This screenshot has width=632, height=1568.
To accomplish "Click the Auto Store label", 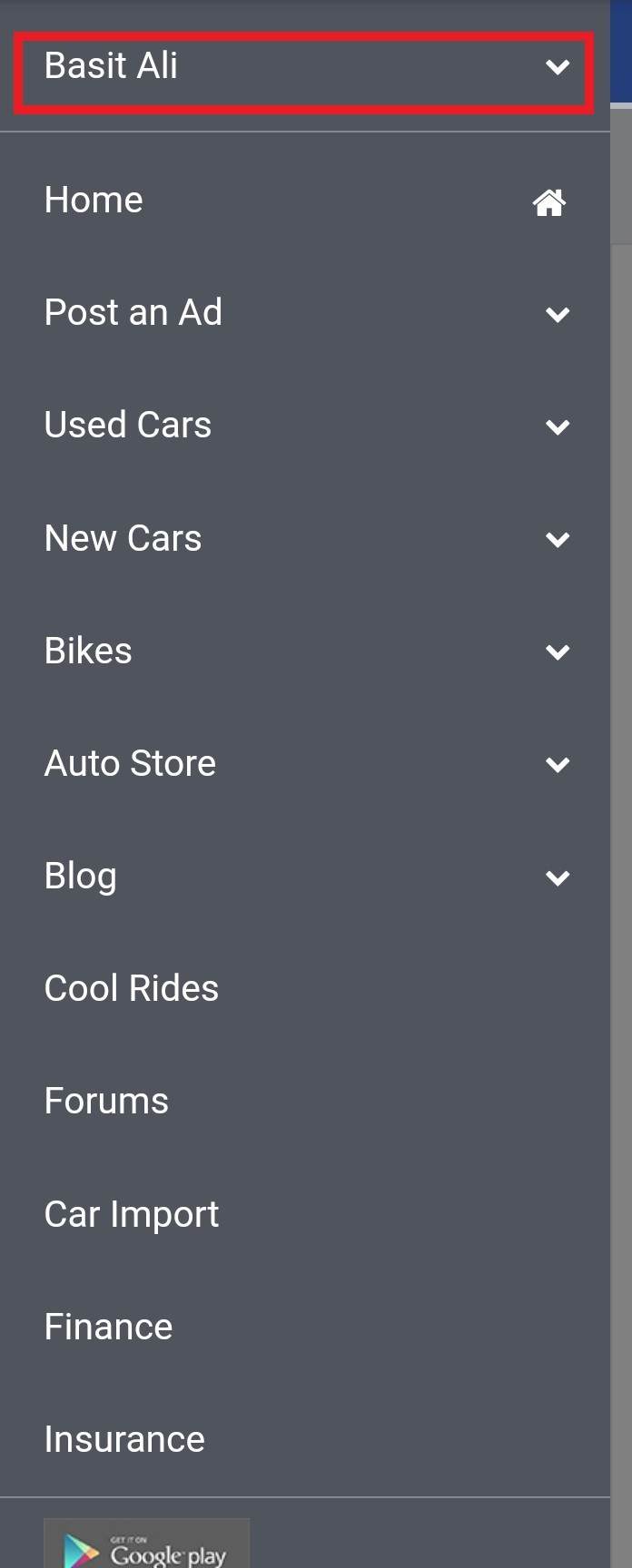I will [x=130, y=763].
